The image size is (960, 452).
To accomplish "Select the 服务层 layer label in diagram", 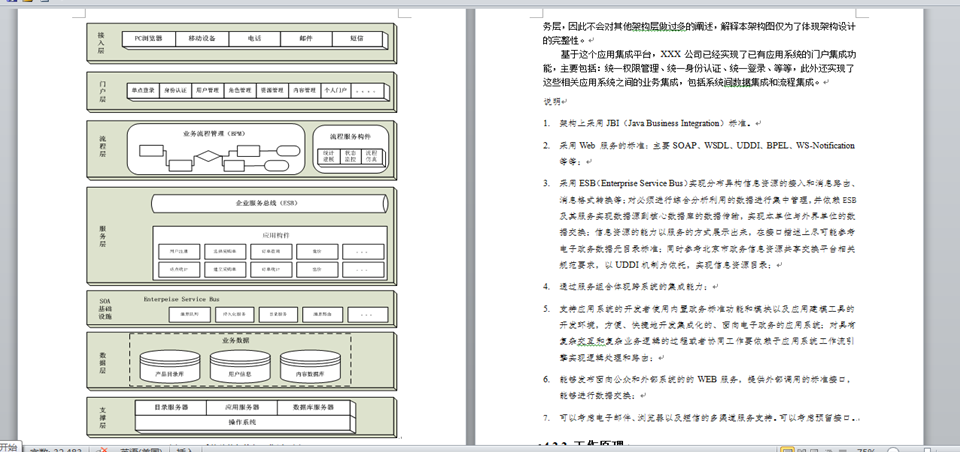I will pos(103,236).
